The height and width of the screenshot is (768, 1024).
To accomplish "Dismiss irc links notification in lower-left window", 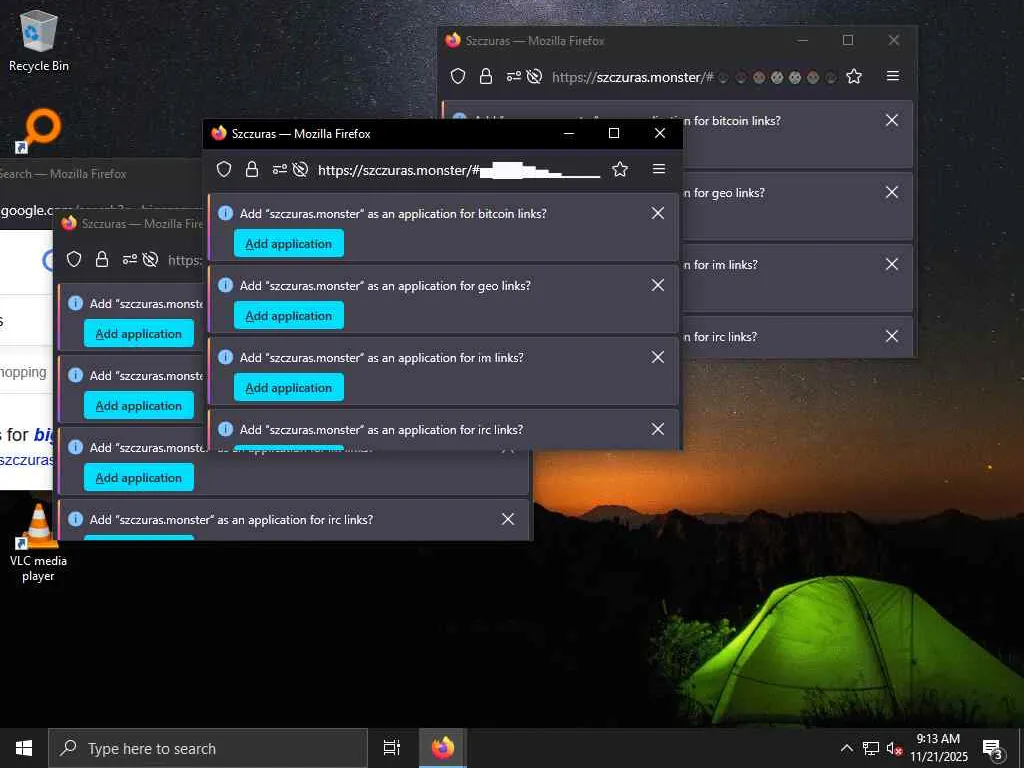I will (507, 519).
